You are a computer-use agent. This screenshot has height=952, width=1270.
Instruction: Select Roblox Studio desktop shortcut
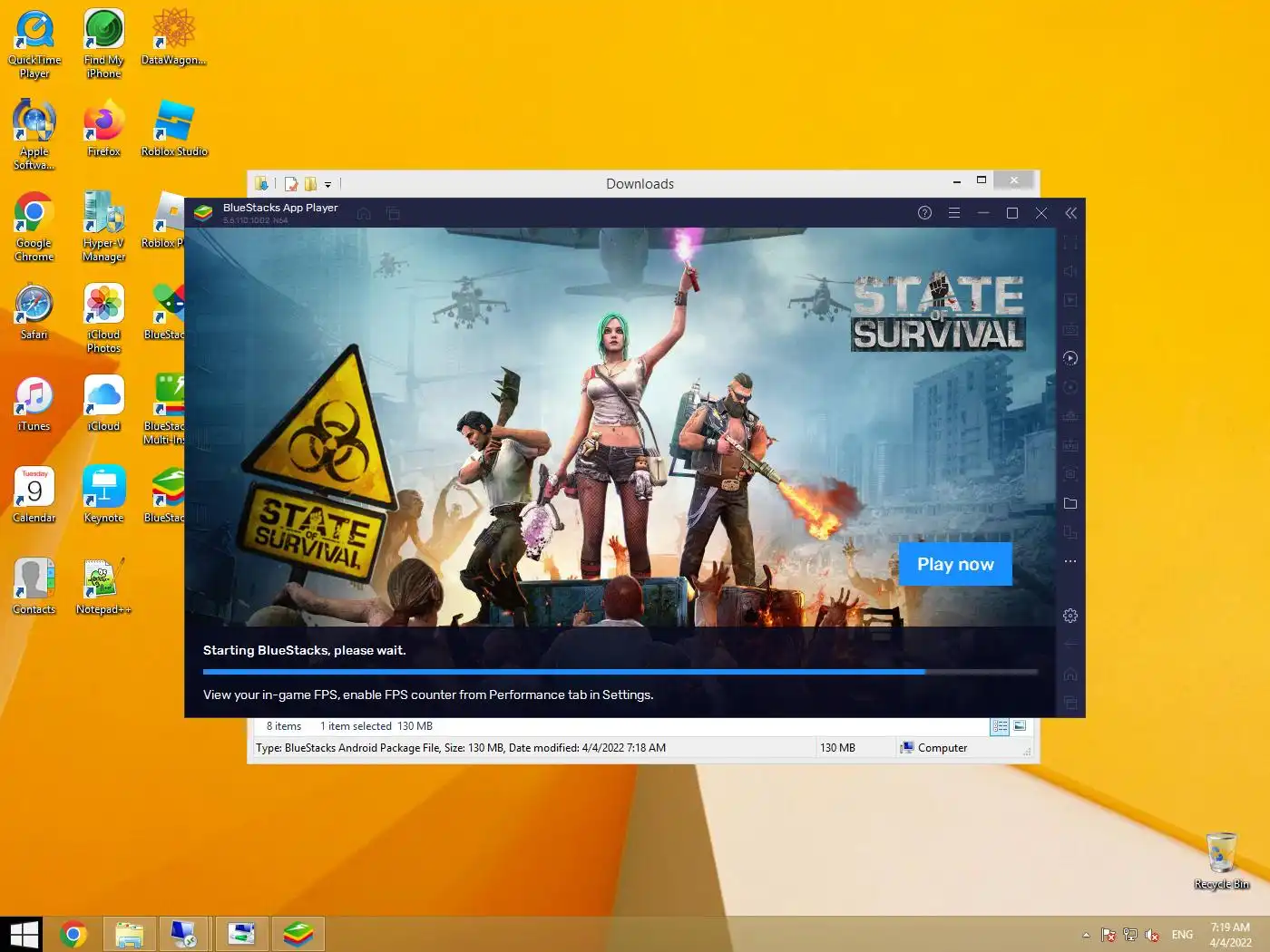[x=174, y=129]
